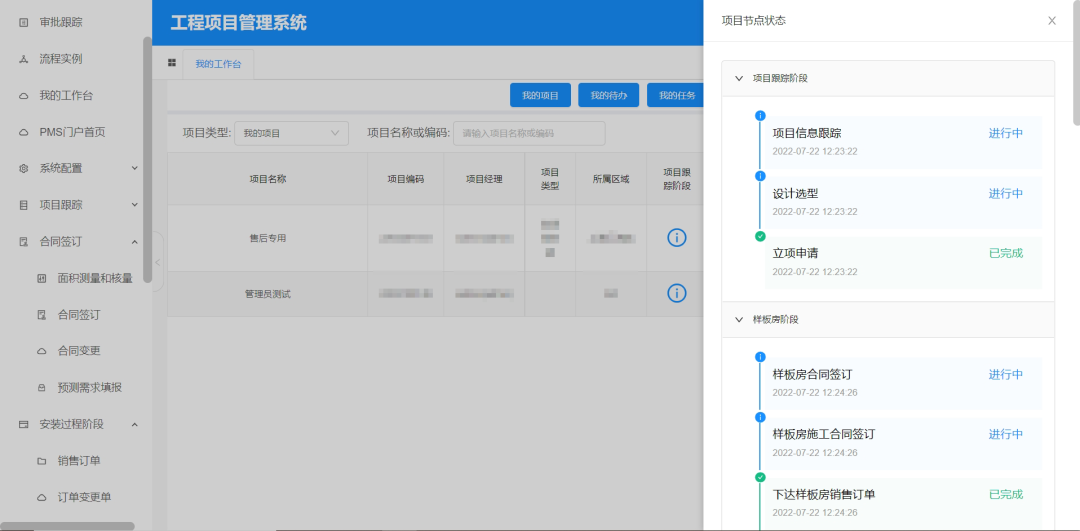
Task: Collapse the 项目跟踪阶段 section
Action: (739, 78)
